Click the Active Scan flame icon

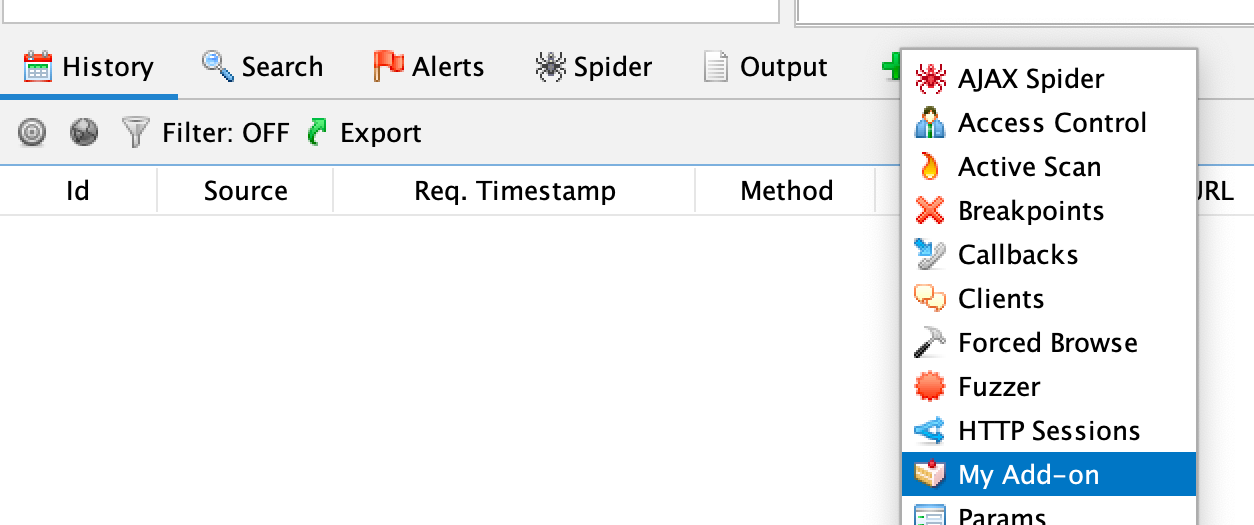pyautogui.click(x=930, y=167)
